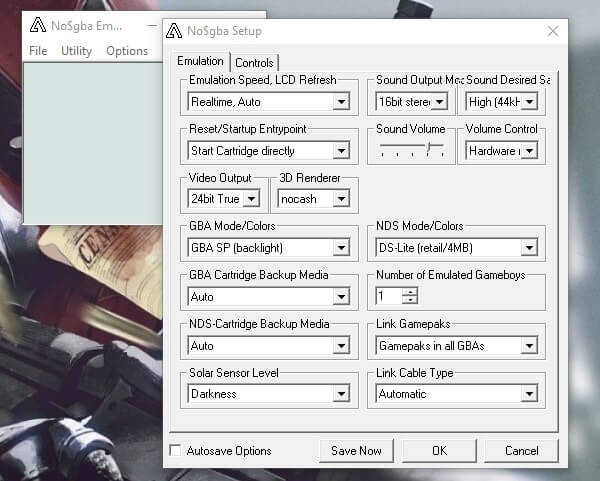Viewport: 600px width, 481px height.
Task: Open the Solar Sensor Level dropdown
Action: pos(269,394)
